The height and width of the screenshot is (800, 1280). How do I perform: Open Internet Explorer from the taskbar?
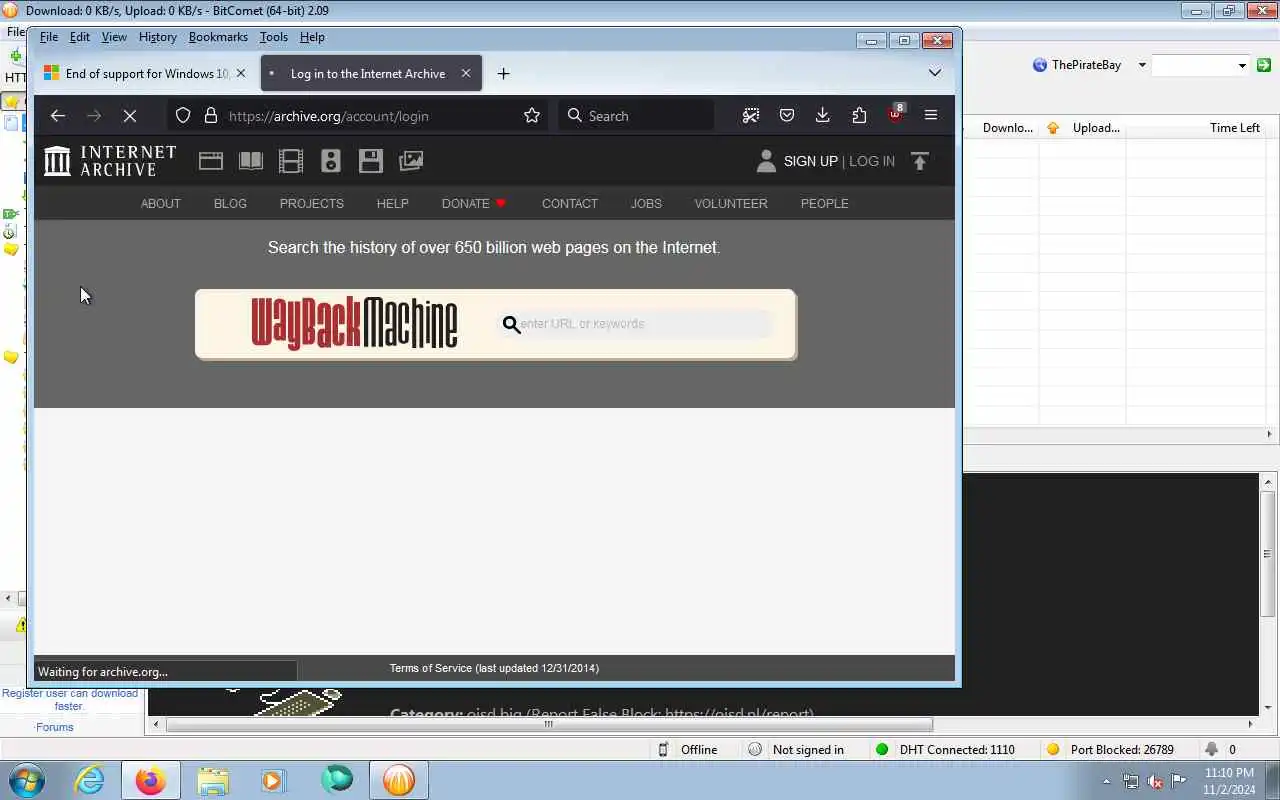90,780
